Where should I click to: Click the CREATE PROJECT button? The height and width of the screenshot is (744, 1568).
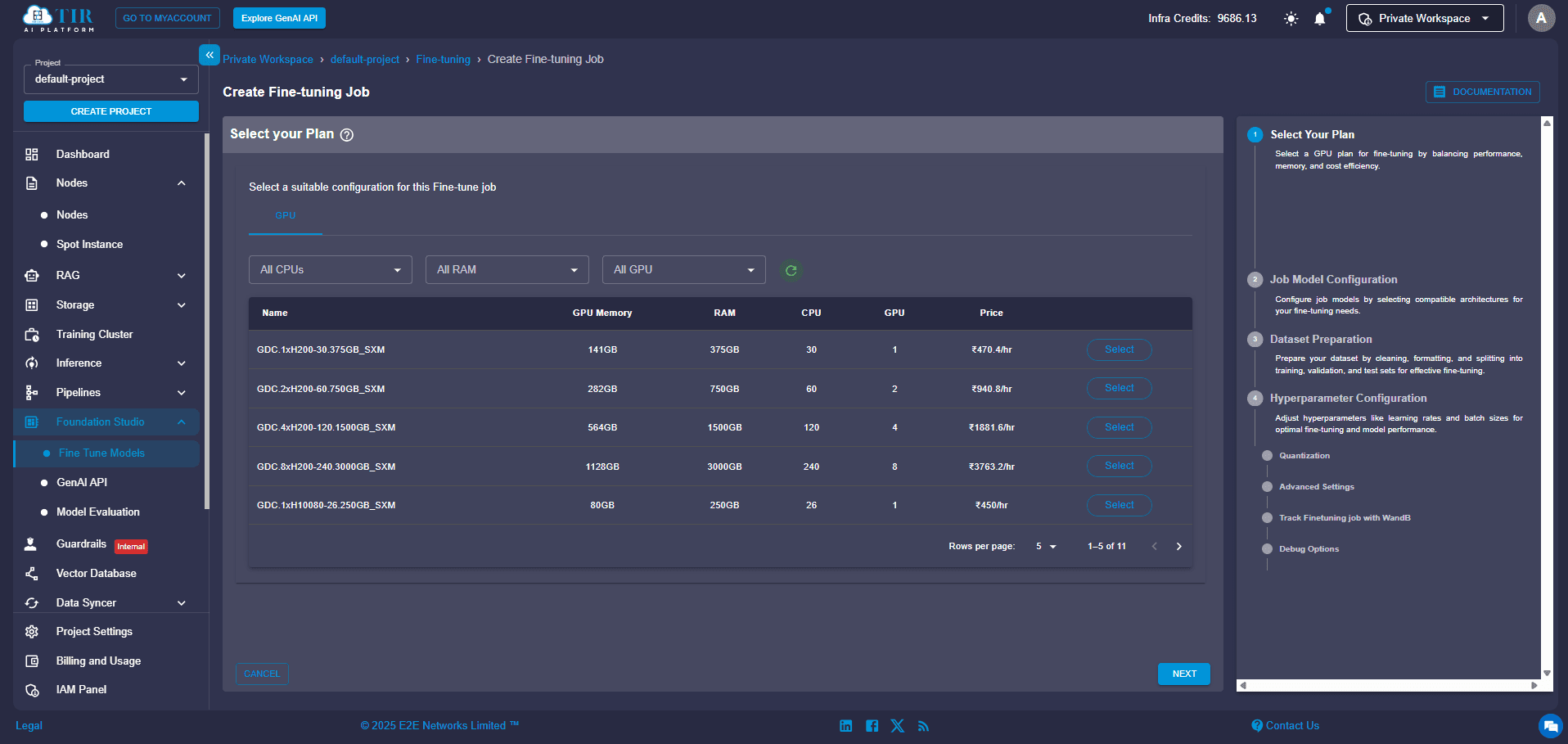(x=111, y=111)
